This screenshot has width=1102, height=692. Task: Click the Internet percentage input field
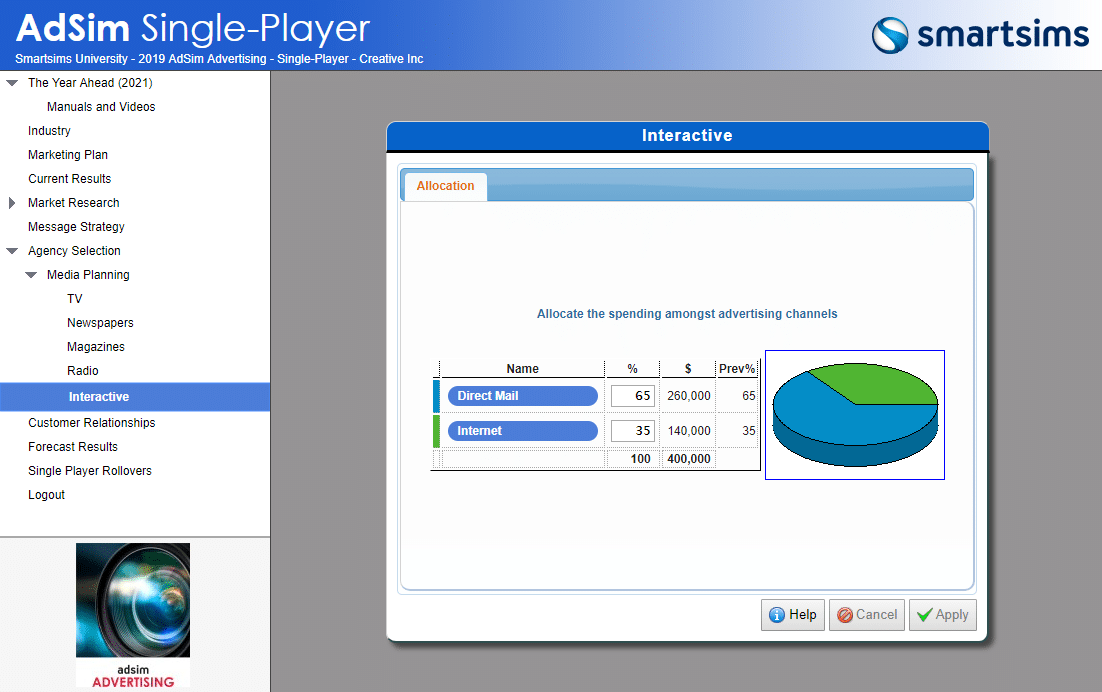point(633,431)
